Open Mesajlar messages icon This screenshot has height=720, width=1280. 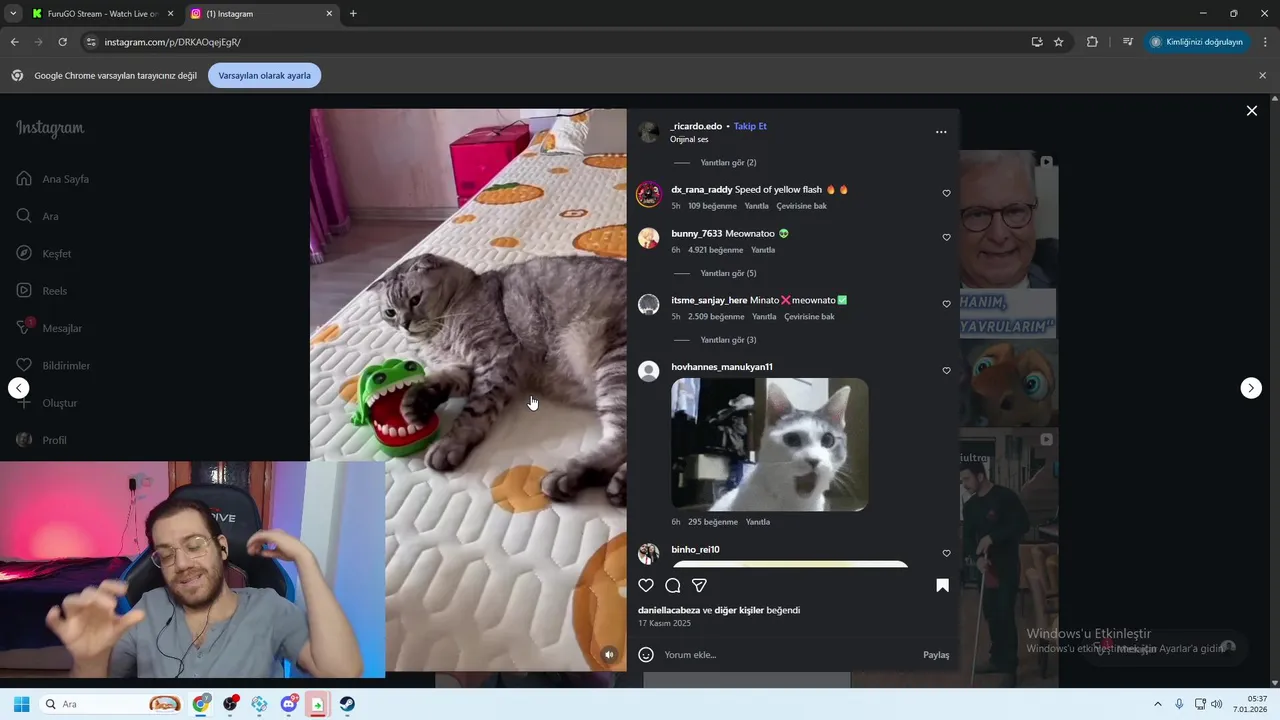tap(24, 328)
